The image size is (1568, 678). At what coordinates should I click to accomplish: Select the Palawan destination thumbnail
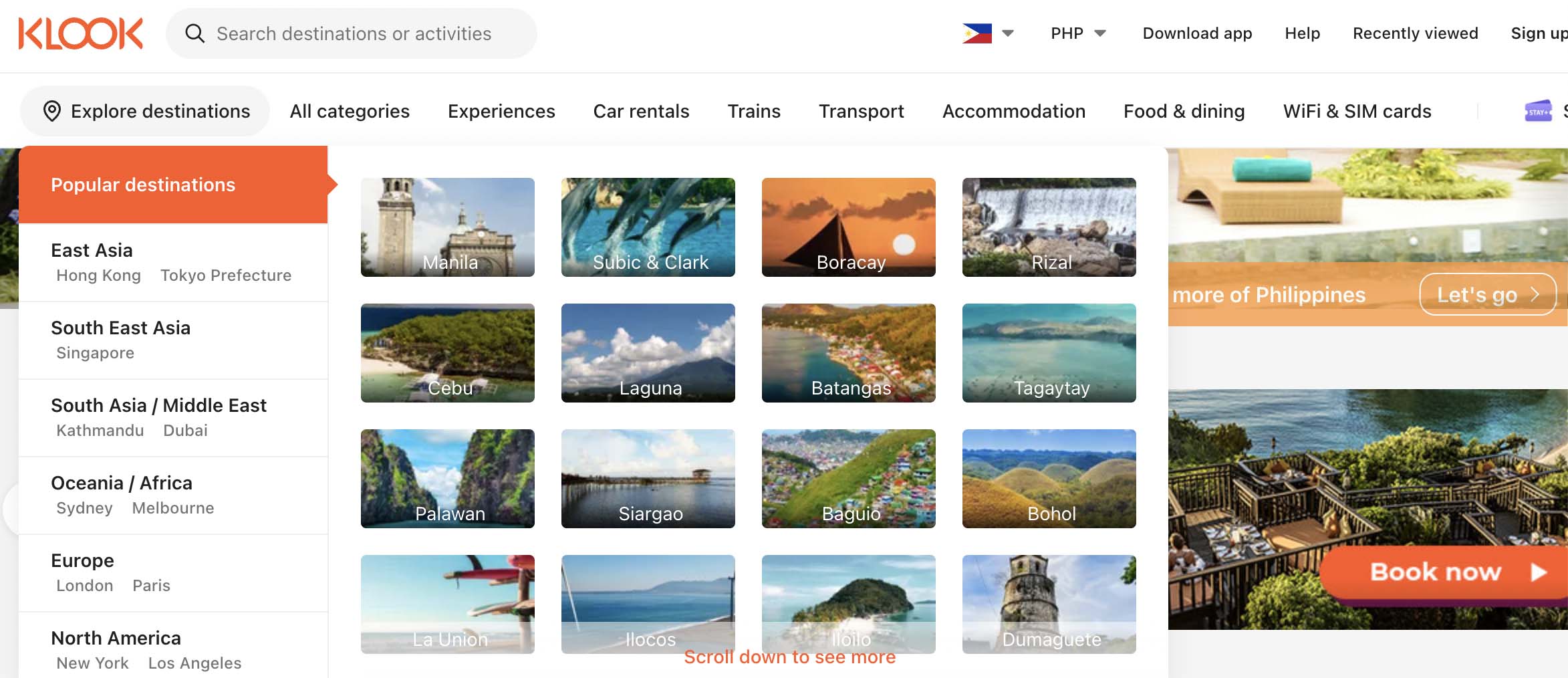pyautogui.click(x=448, y=479)
